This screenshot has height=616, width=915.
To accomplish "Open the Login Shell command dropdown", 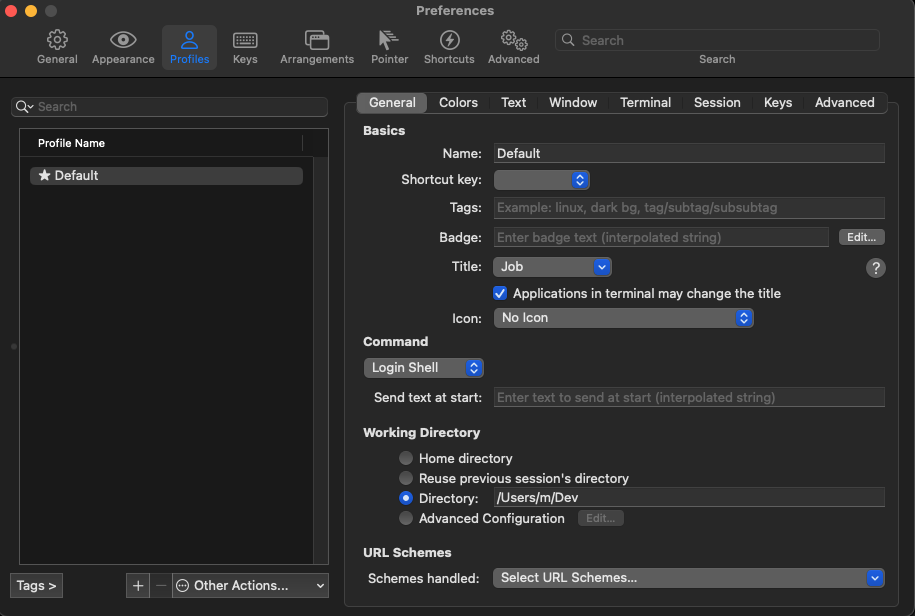I will click(423, 368).
